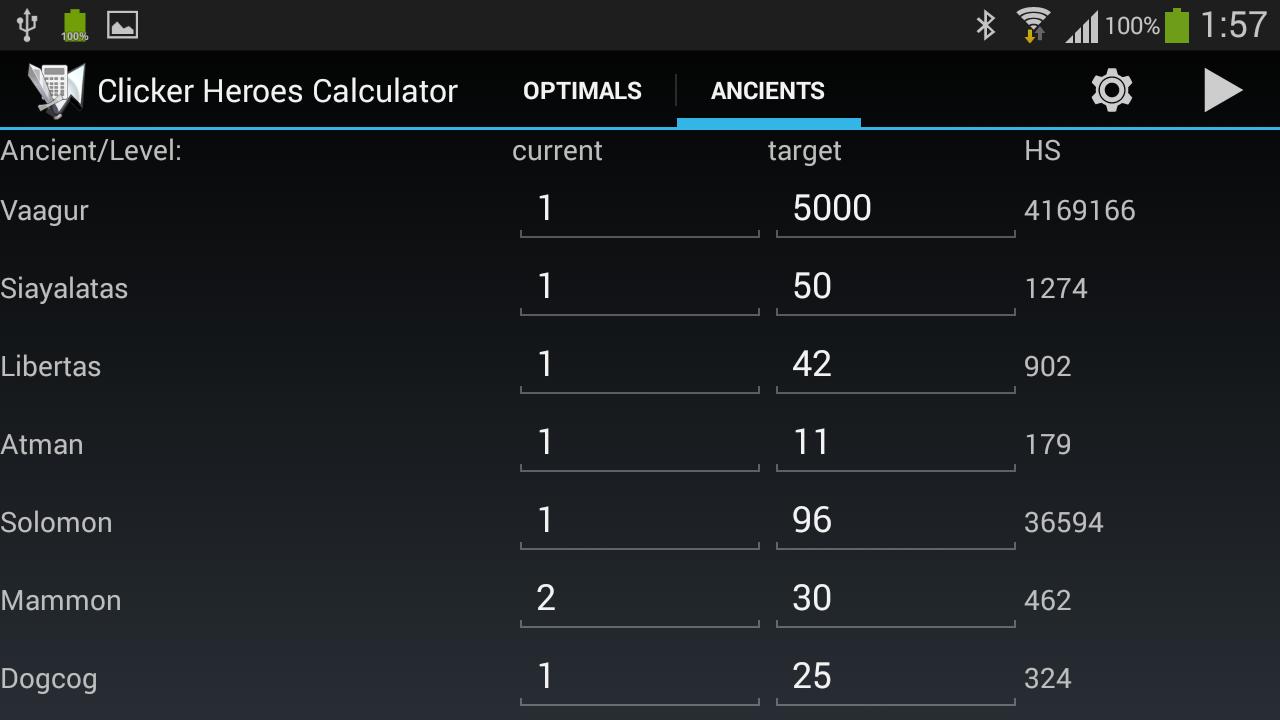The image size is (1280, 720).
Task: Edit Mammon's current level of 2
Action: [639, 598]
